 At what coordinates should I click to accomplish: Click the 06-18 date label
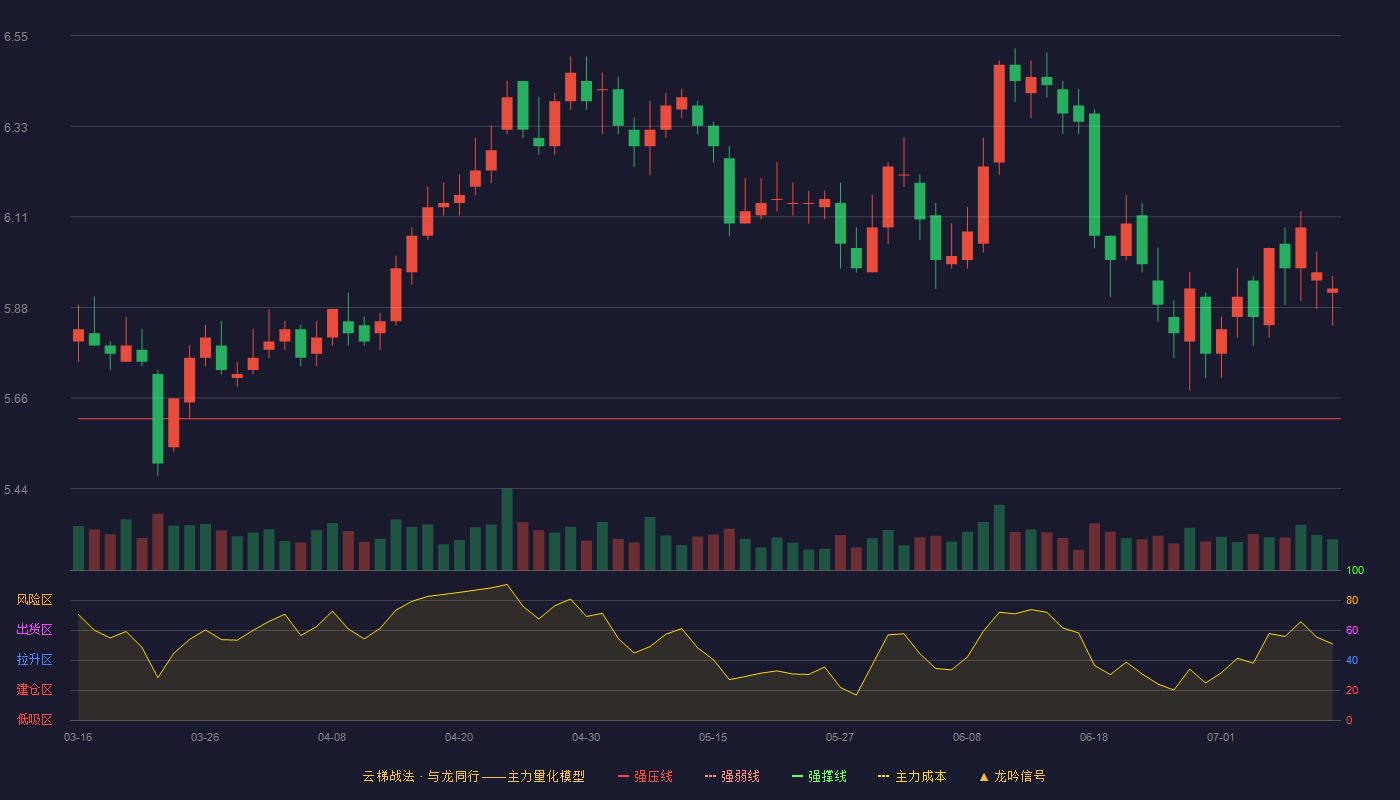point(1094,737)
